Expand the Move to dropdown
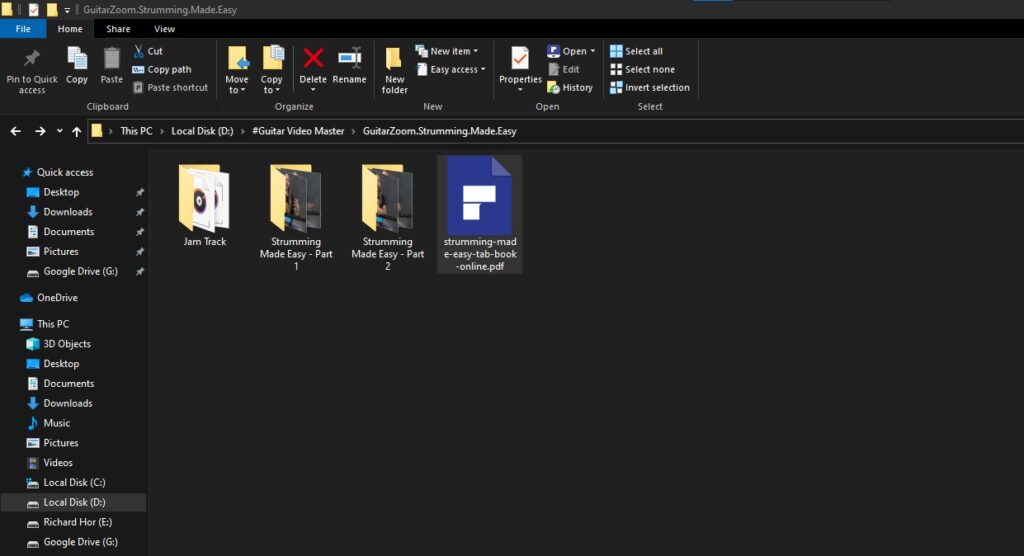Image resolution: width=1024 pixels, height=556 pixels. (237, 86)
